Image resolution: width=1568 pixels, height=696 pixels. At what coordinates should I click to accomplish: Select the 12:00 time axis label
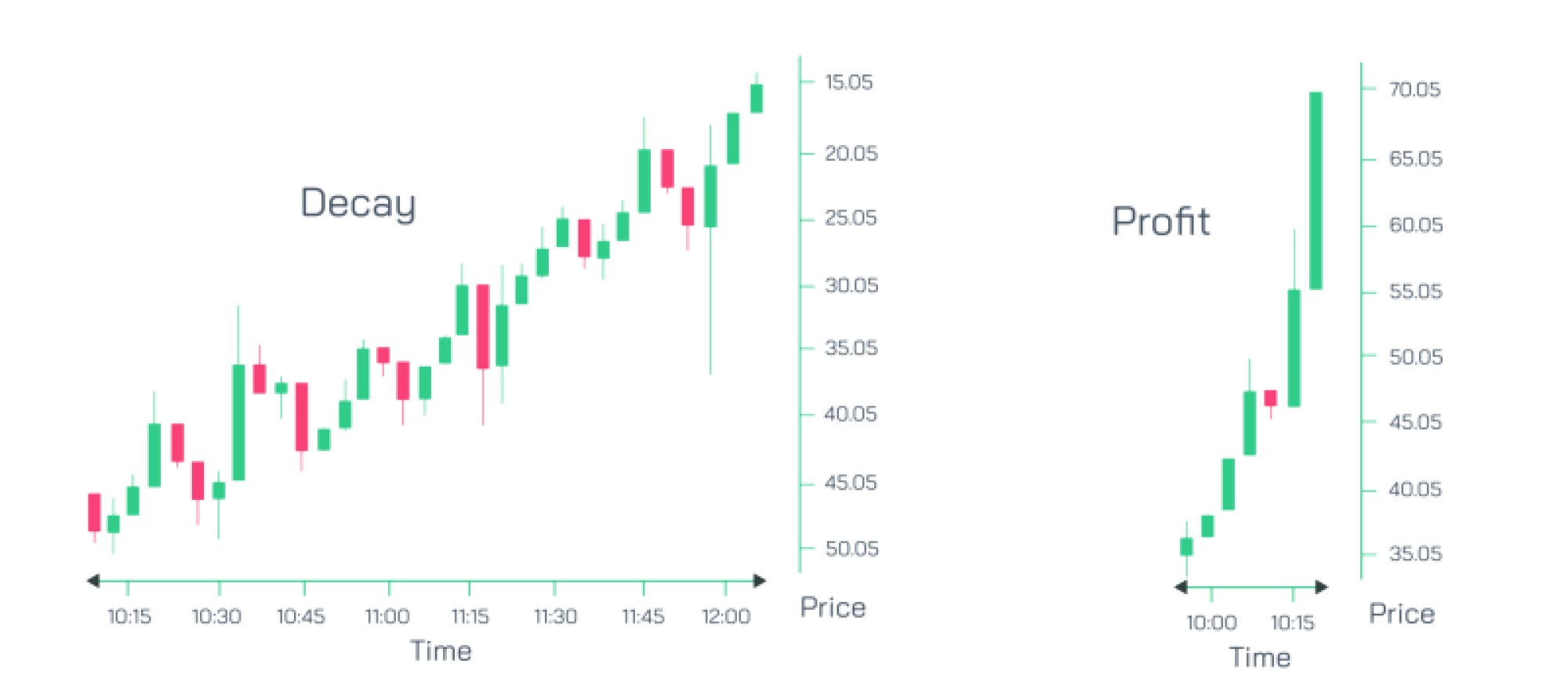tap(726, 617)
